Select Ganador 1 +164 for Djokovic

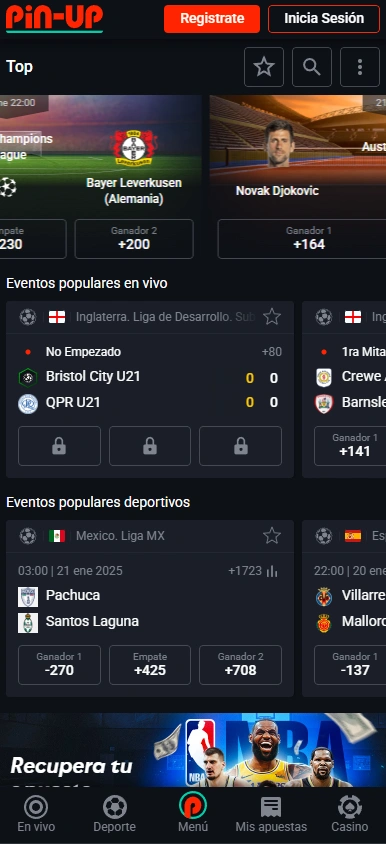[x=301, y=238]
